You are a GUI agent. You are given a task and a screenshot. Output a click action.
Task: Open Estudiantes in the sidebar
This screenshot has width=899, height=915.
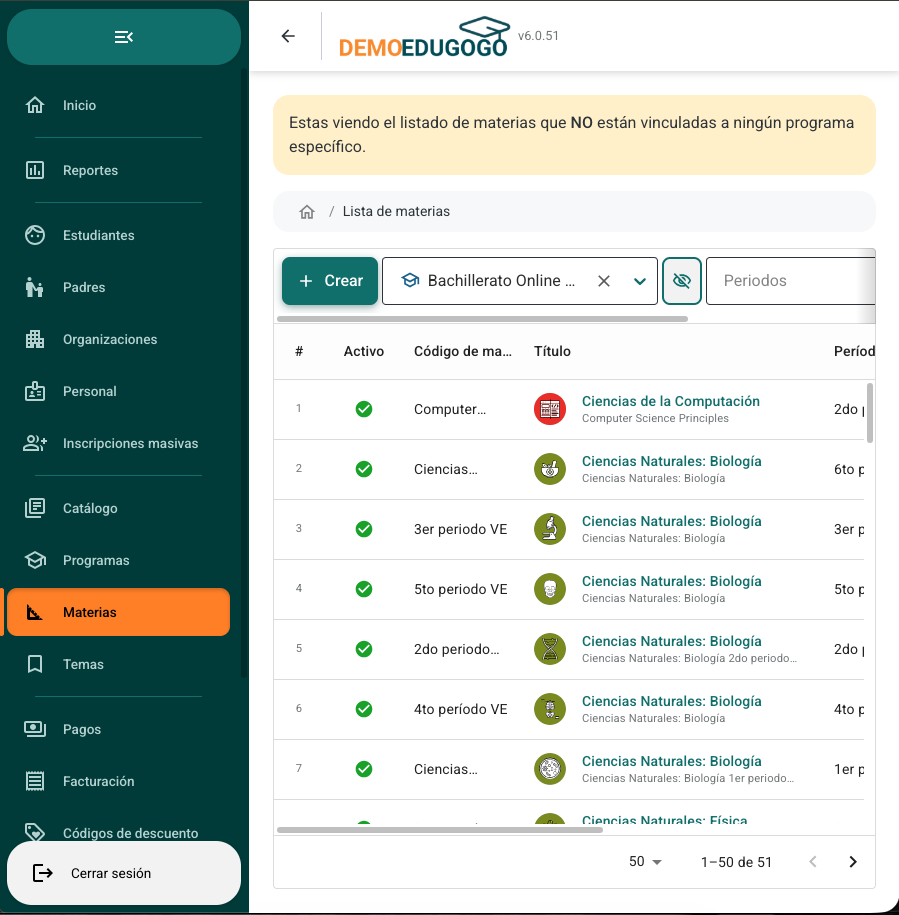pyautogui.click(x=118, y=235)
